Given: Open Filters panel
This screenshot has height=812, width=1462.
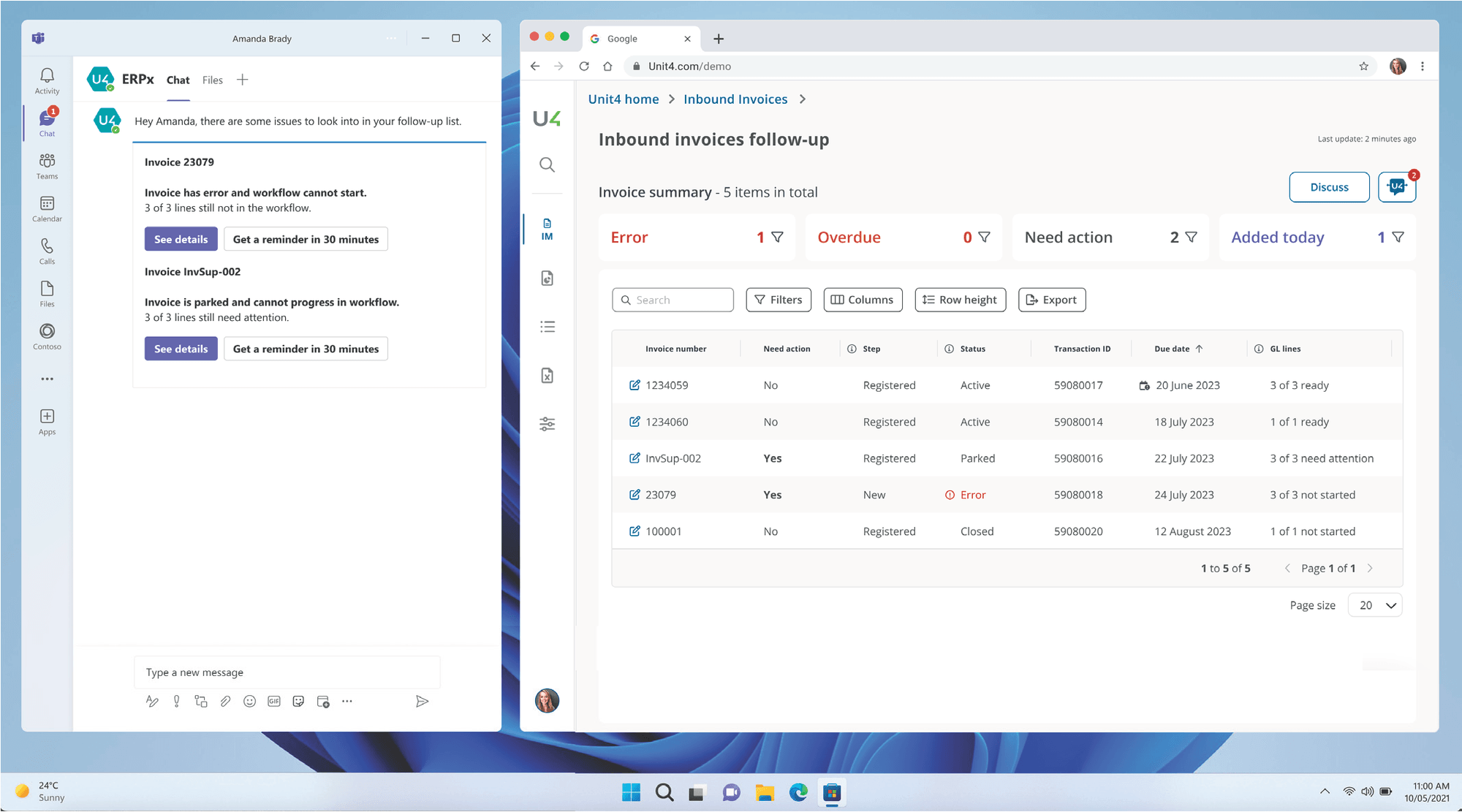Looking at the screenshot, I should (x=779, y=300).
